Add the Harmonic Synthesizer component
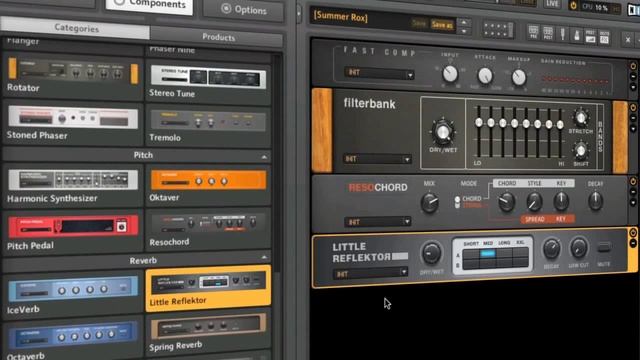 pos(73,186)
